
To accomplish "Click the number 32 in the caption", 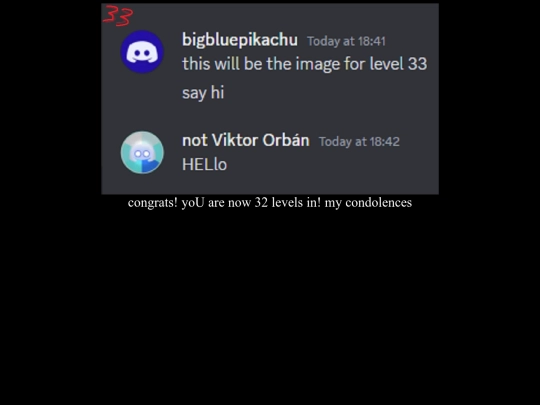I will [261, 202].
